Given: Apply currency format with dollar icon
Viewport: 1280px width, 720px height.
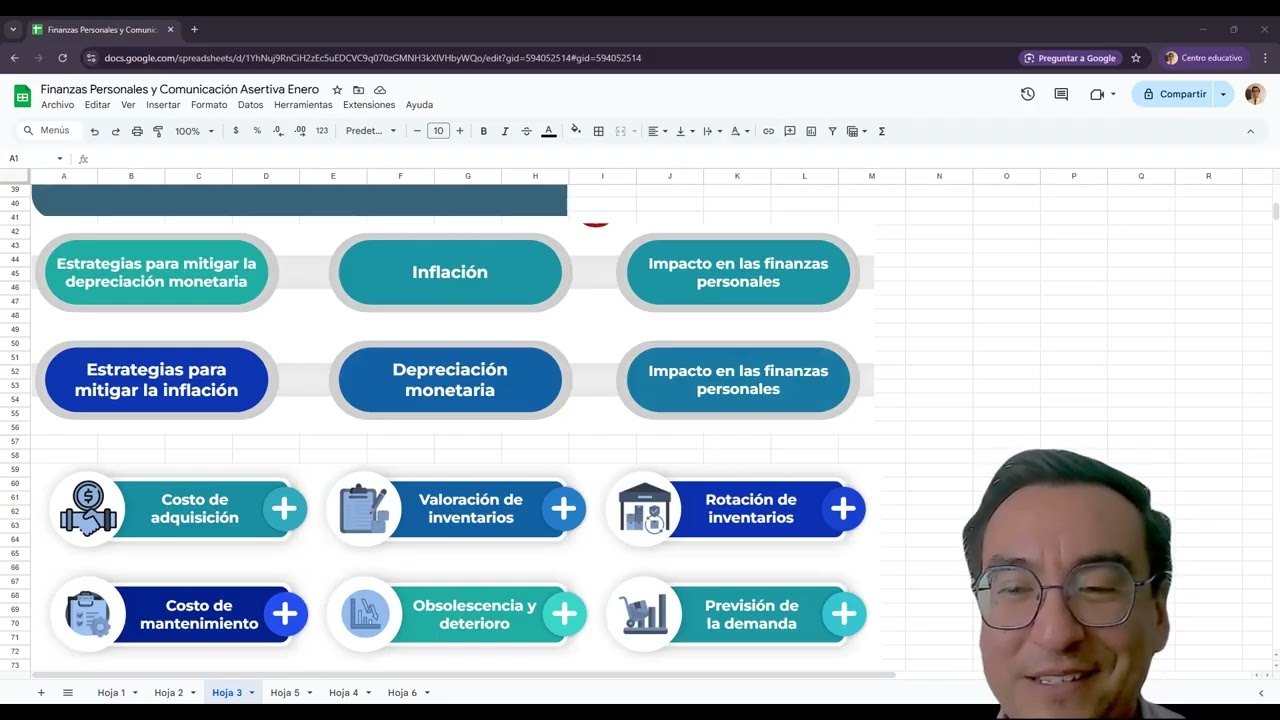Looking at the screenshot, I should (236, 131).
